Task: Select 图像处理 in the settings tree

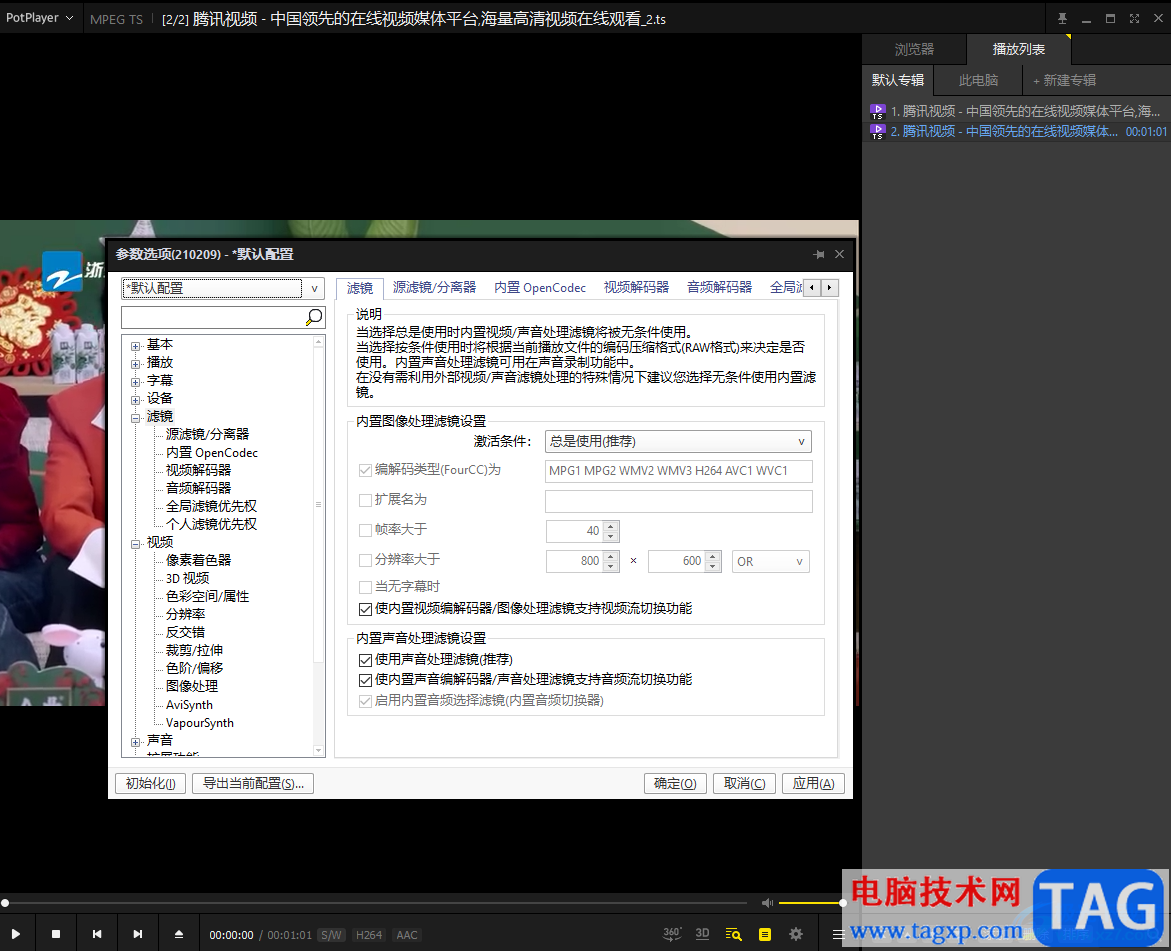Action: (x=192, y=686)
